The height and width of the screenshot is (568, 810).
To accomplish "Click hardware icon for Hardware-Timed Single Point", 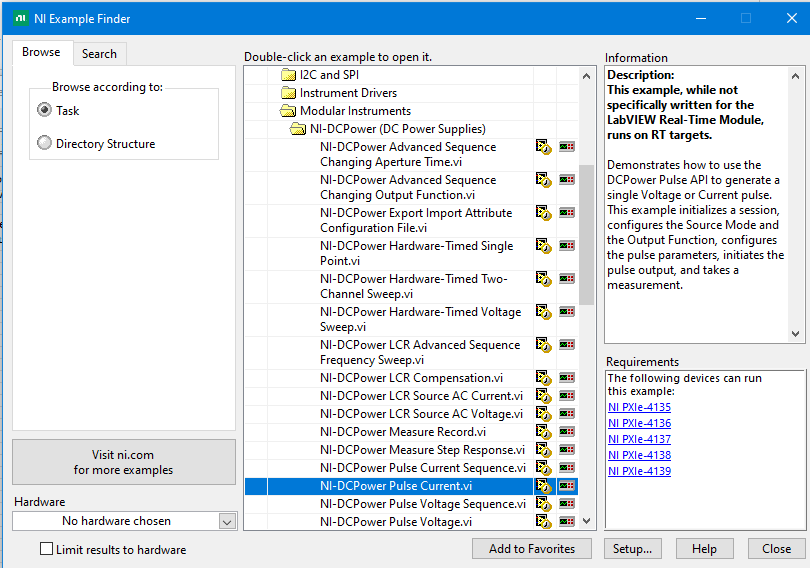I will pos(567,246).
